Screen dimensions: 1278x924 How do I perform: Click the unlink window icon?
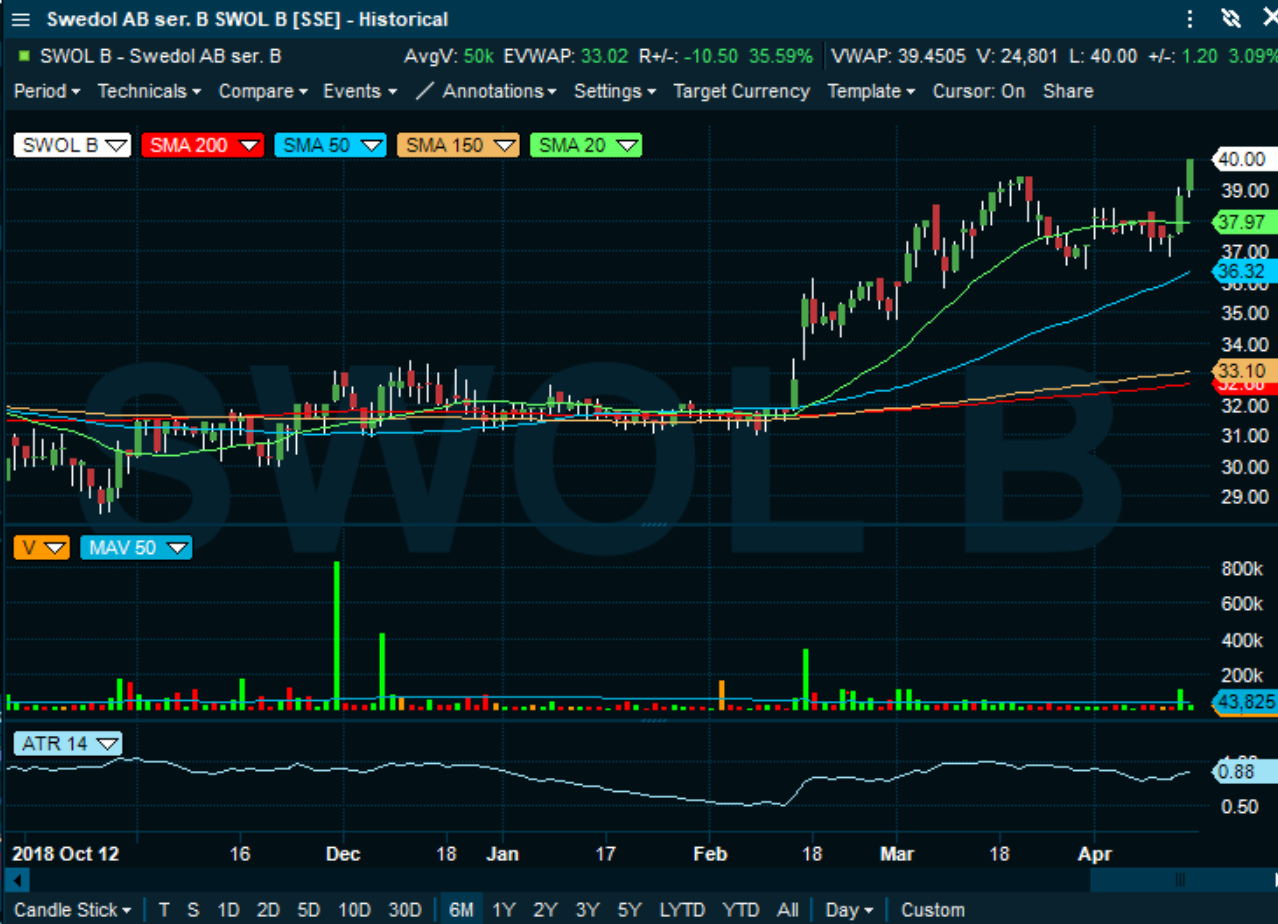tap(1231, 19)
